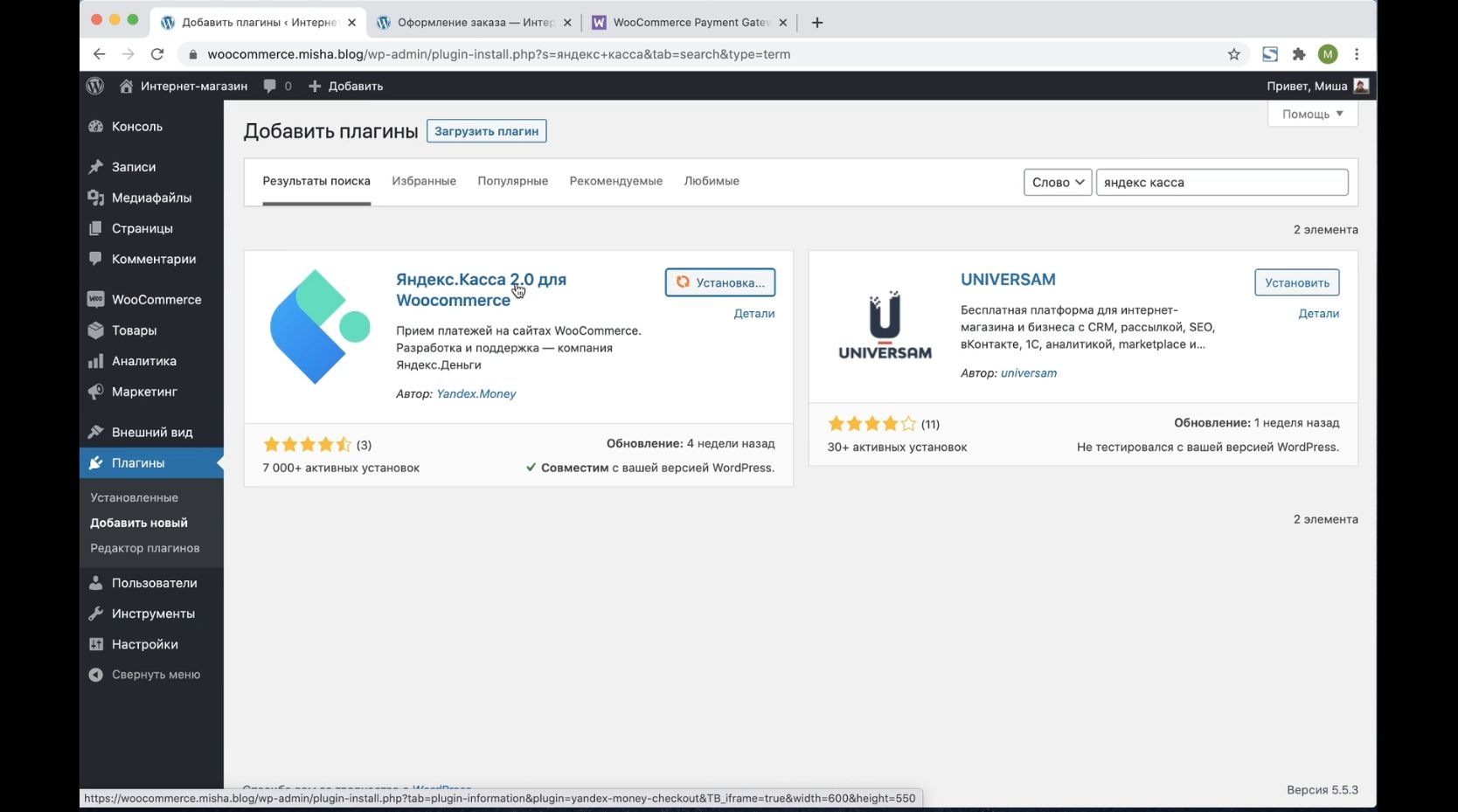The image size is (1458, 812).
Task: Click the Загрузить плагин button
Action: click(x=487, y=131)
